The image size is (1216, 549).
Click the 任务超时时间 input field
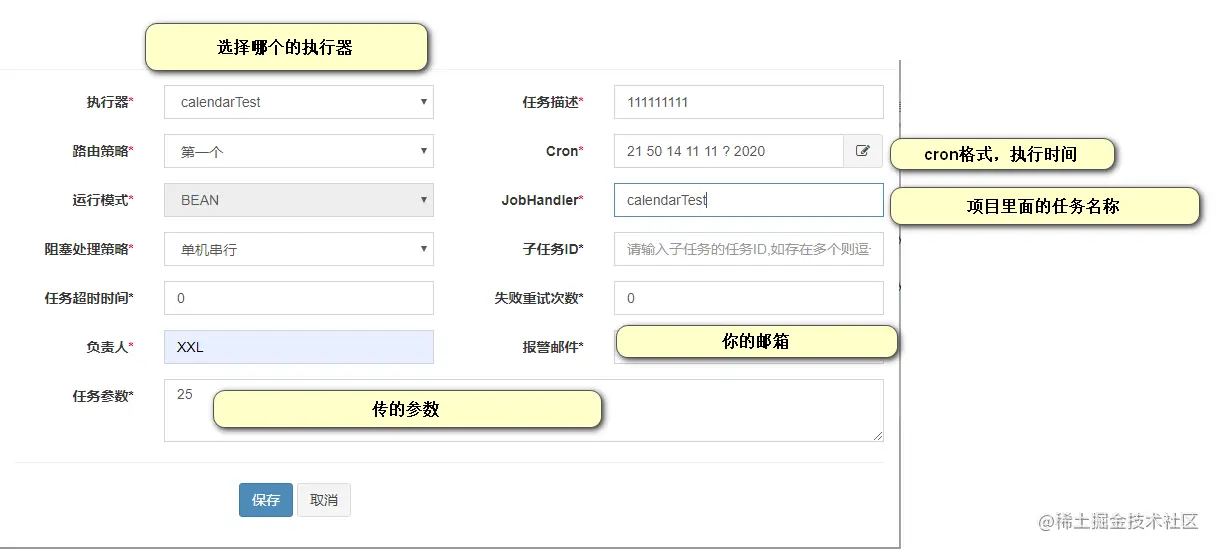pyautogui.click(x=299, y=298)
